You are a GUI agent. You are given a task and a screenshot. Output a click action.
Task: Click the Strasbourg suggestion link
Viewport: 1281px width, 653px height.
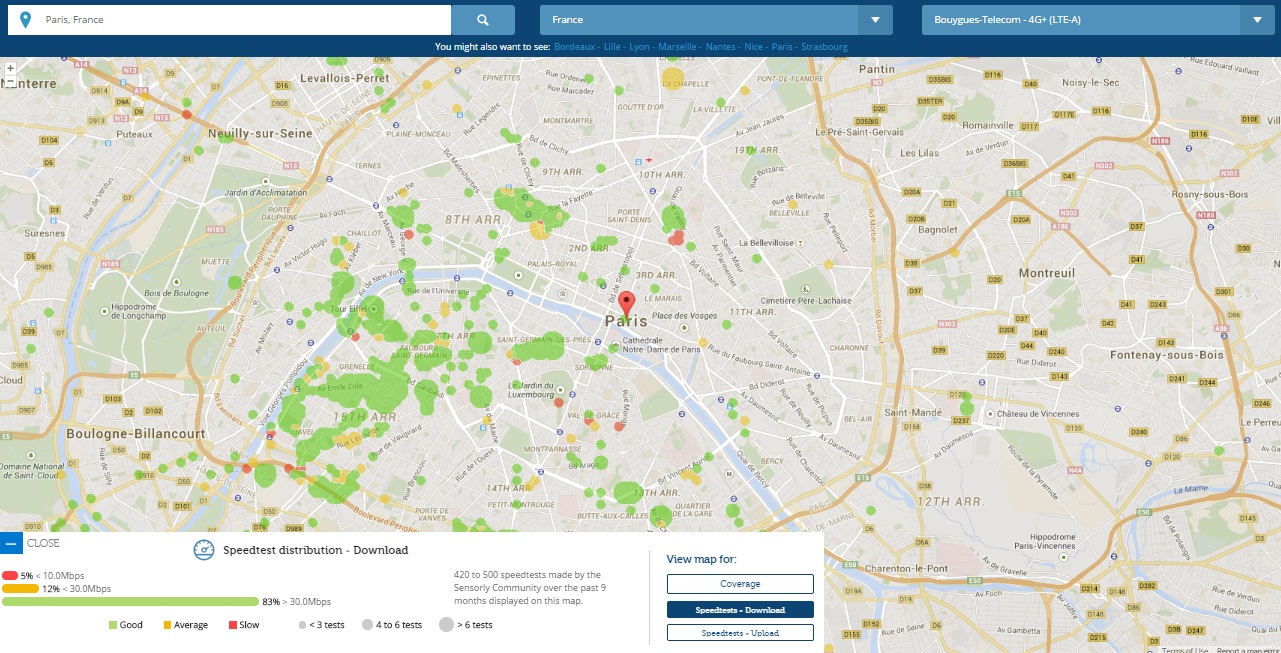pos(824,47)
